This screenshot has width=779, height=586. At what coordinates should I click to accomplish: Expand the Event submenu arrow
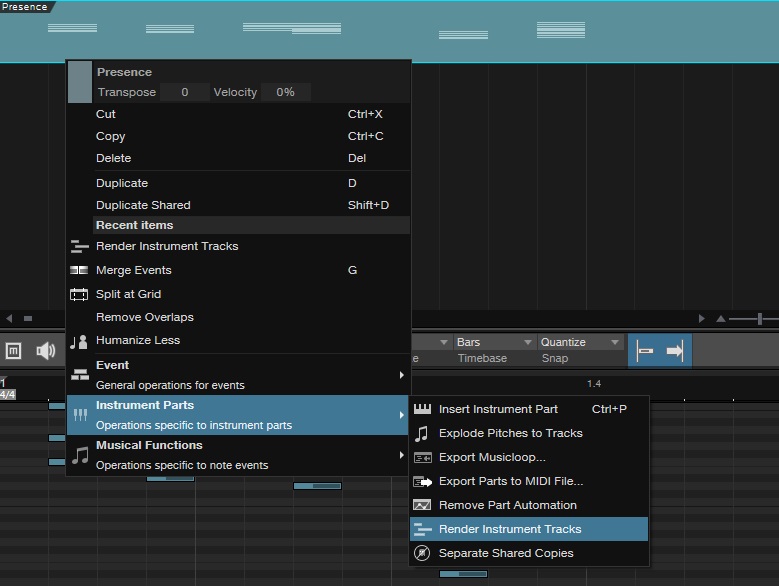401,375
